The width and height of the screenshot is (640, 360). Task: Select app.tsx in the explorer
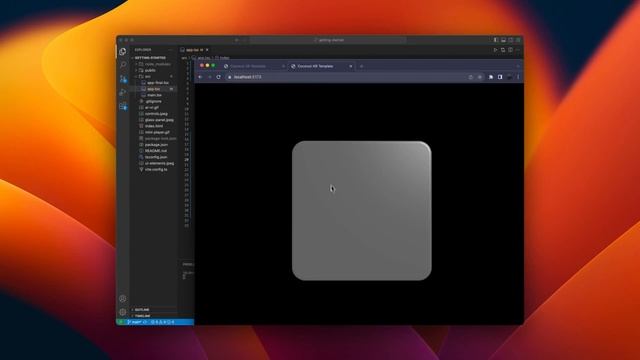(x=154, y=89)
